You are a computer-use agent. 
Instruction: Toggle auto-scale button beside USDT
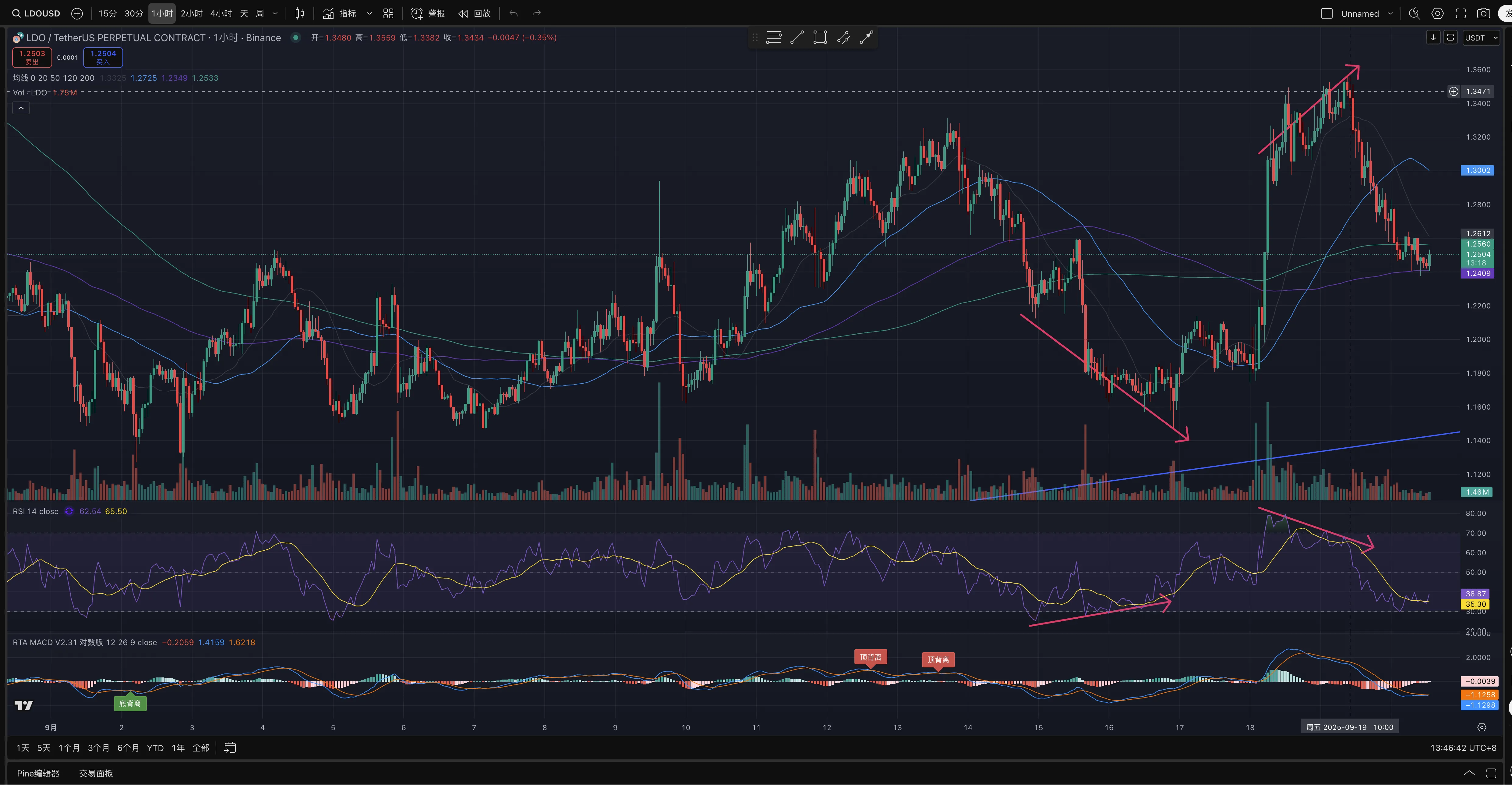1450,37
